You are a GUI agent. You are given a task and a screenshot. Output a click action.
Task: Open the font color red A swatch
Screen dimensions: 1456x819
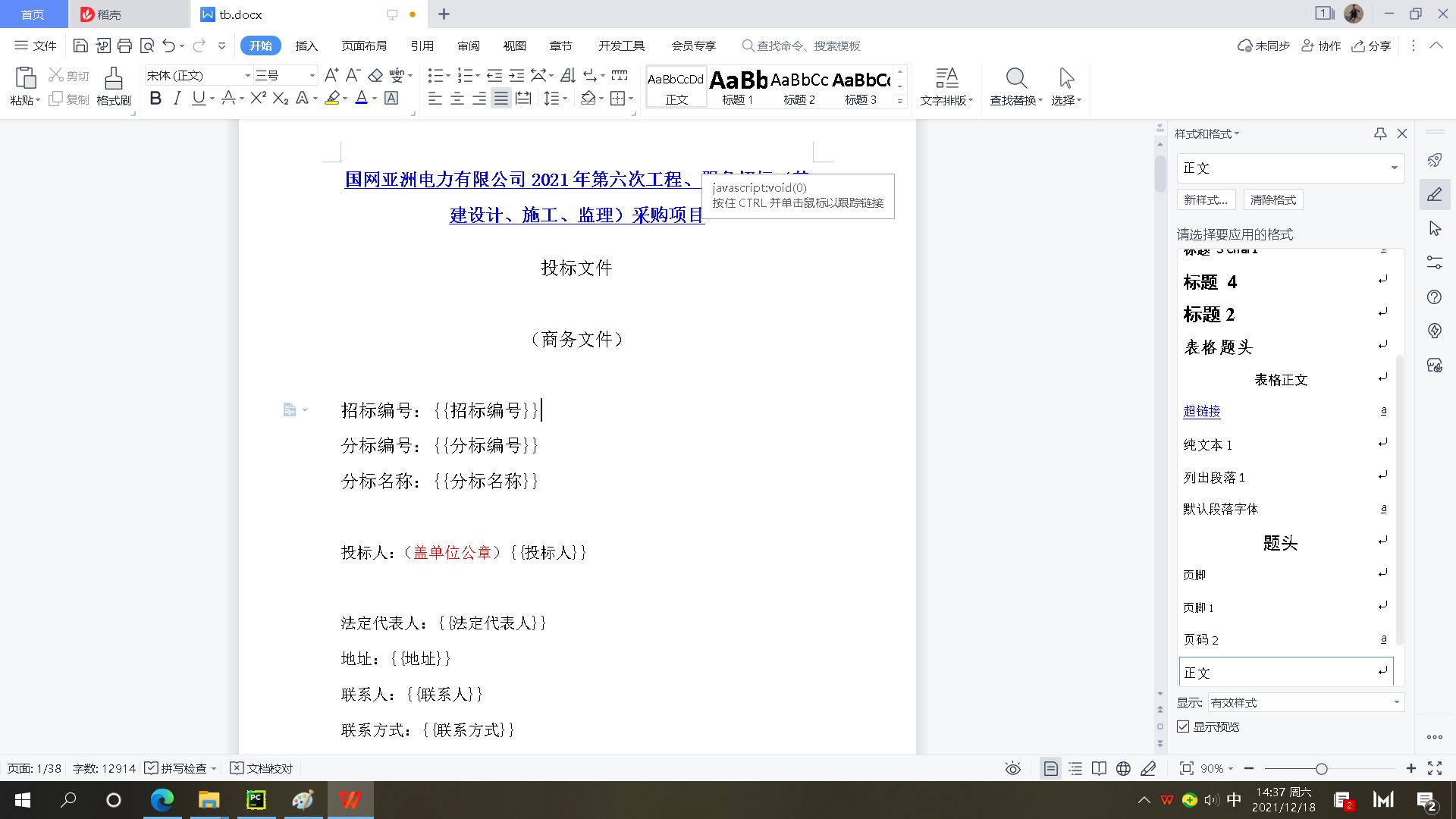pos(362,98)
